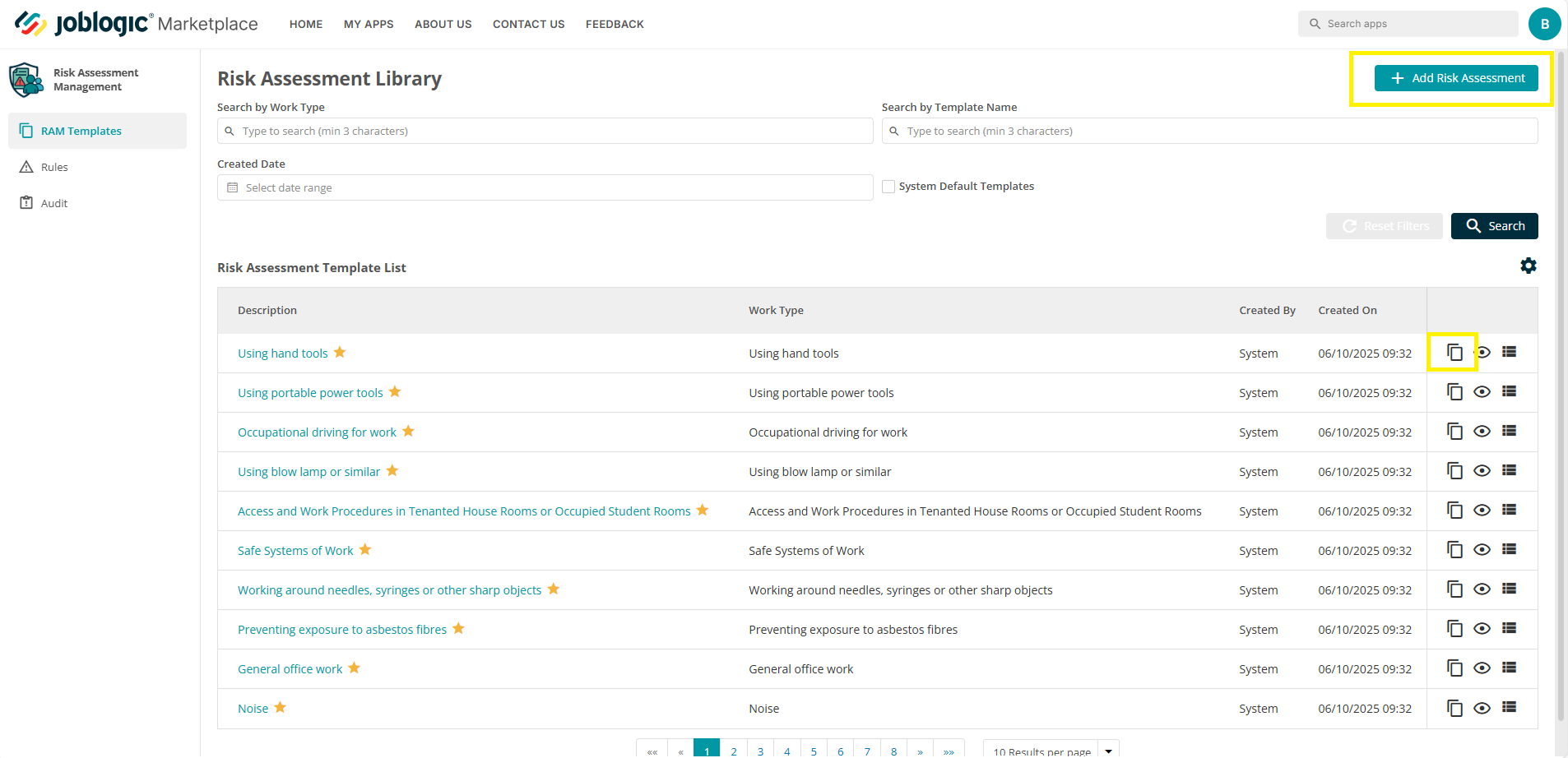
Task: Click the Search button
Action: point(1494,226)
